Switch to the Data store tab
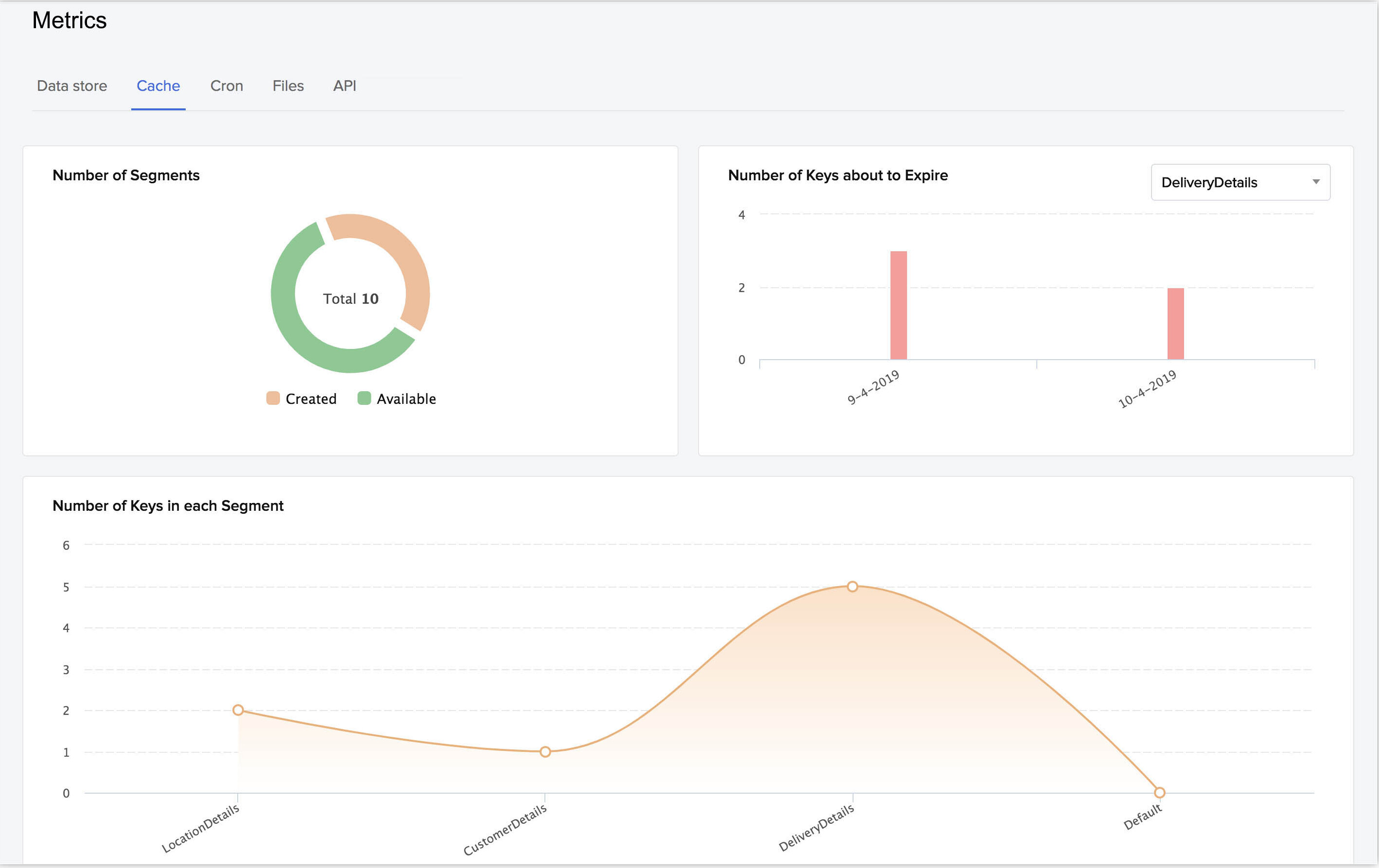This screenshot has width=1379, height=868. click(x=71, y=86)
